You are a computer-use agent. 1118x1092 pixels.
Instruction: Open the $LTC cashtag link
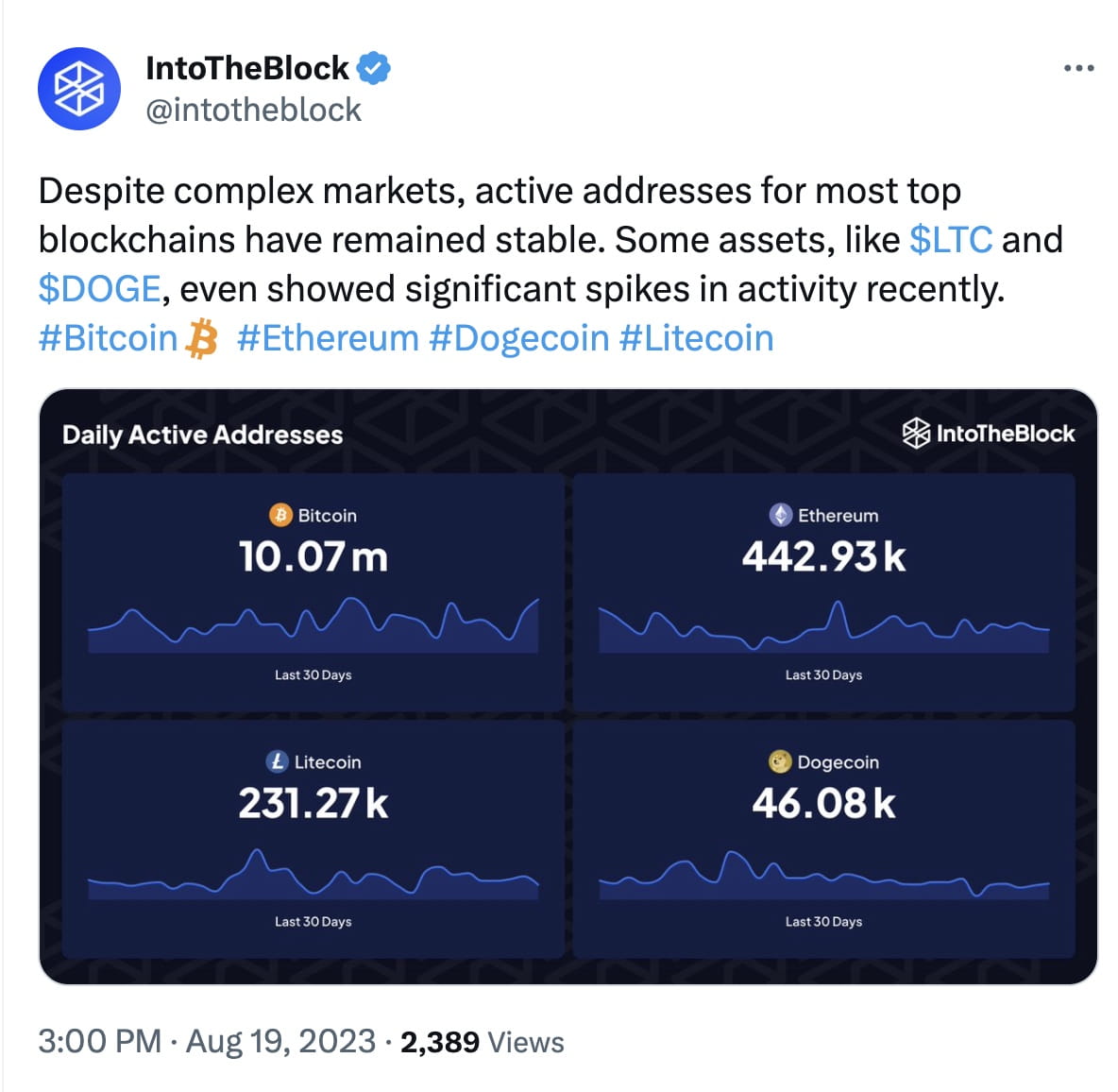click(x=950, y=239)
